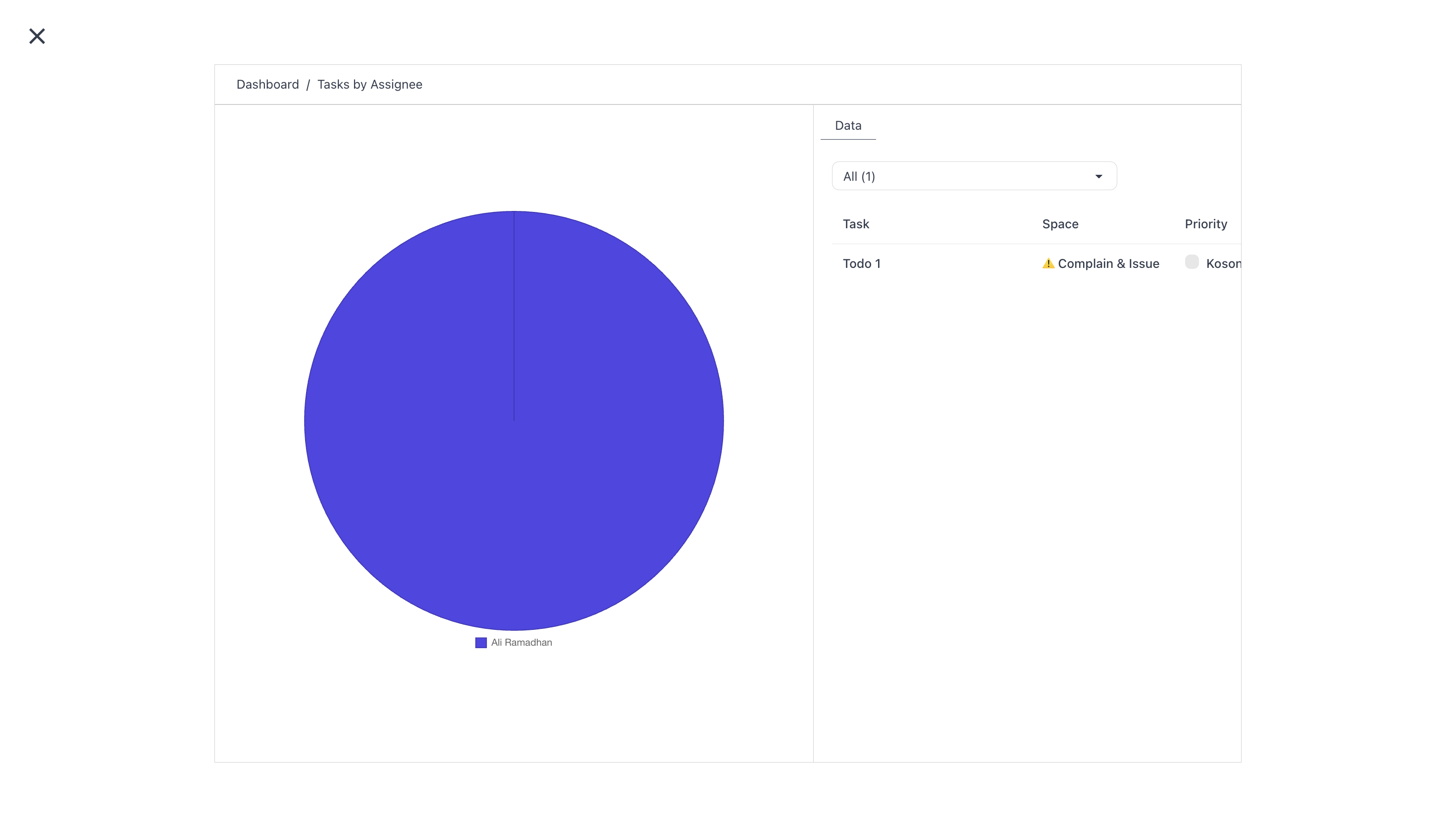Click the warning icon beside Complain & Issue

pos(1048,263)
